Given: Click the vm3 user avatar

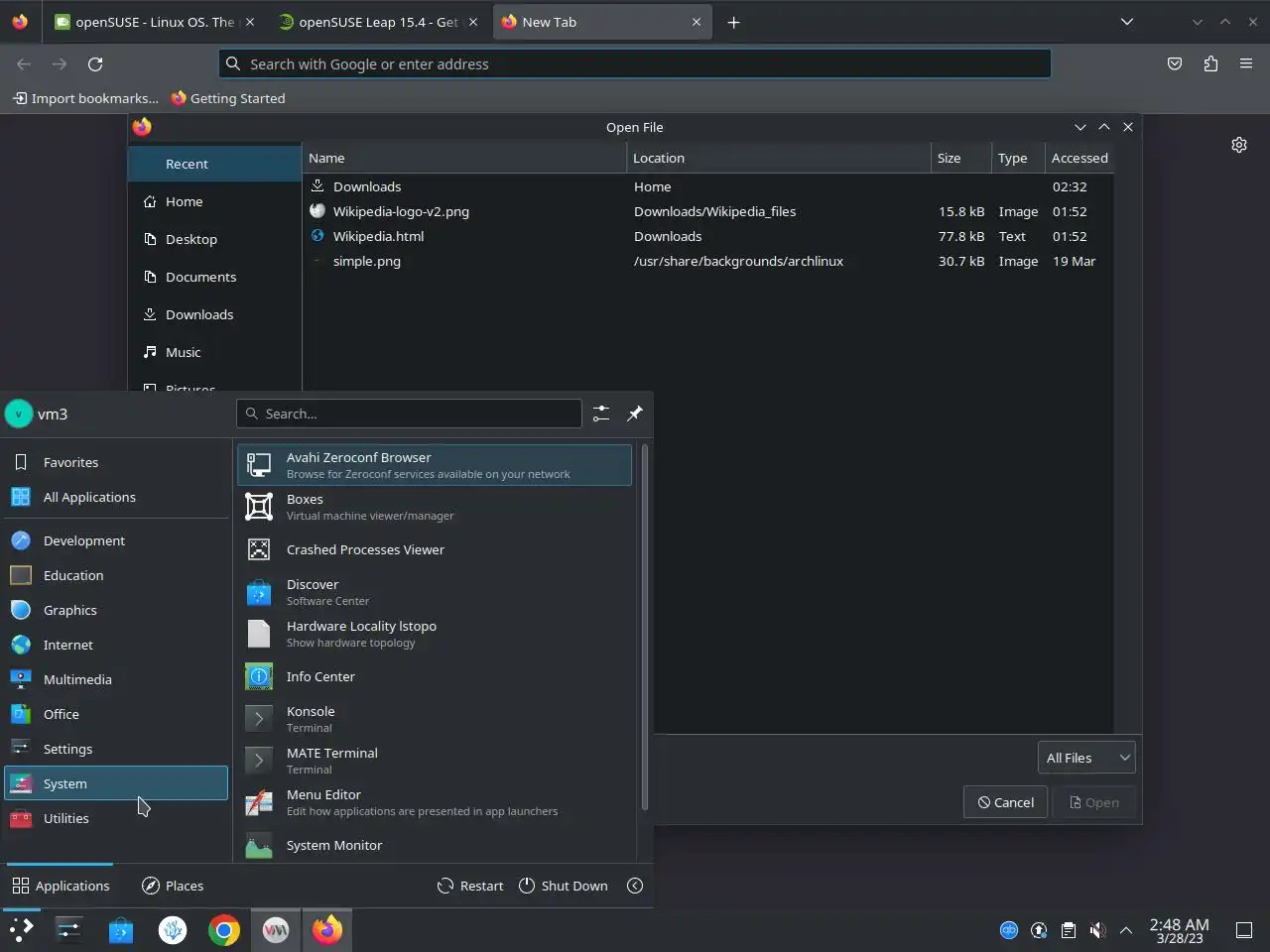Looking at the screenshot, I should pyautogui.click(x=19, y=414).
